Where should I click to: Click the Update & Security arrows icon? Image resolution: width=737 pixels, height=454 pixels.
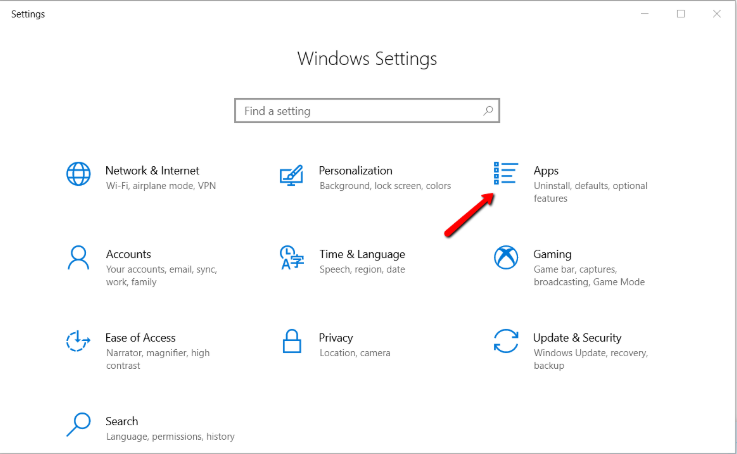506,341
